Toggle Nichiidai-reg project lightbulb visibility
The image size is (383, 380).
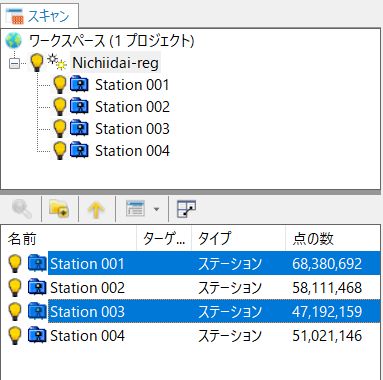[x=37, y=63]
